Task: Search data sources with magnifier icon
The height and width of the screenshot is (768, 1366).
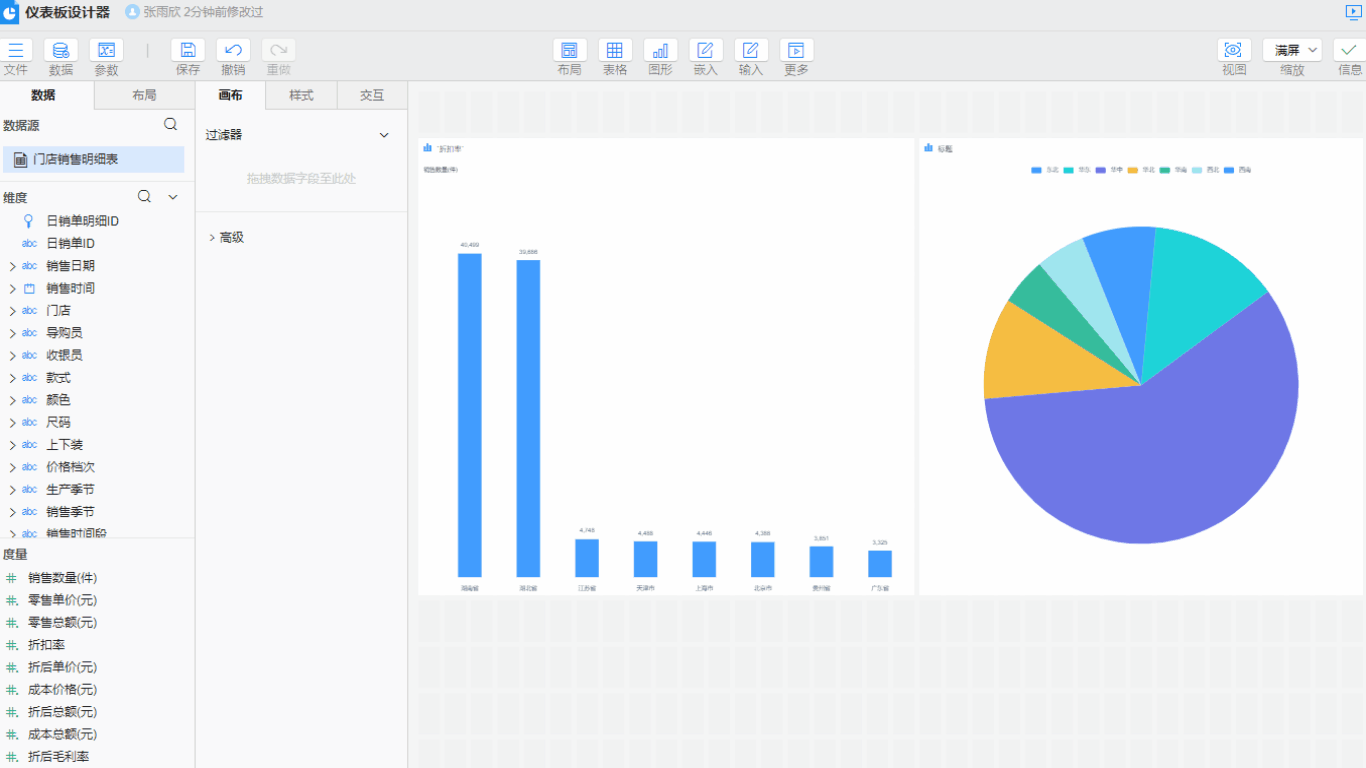Action: tap(171, 125)
